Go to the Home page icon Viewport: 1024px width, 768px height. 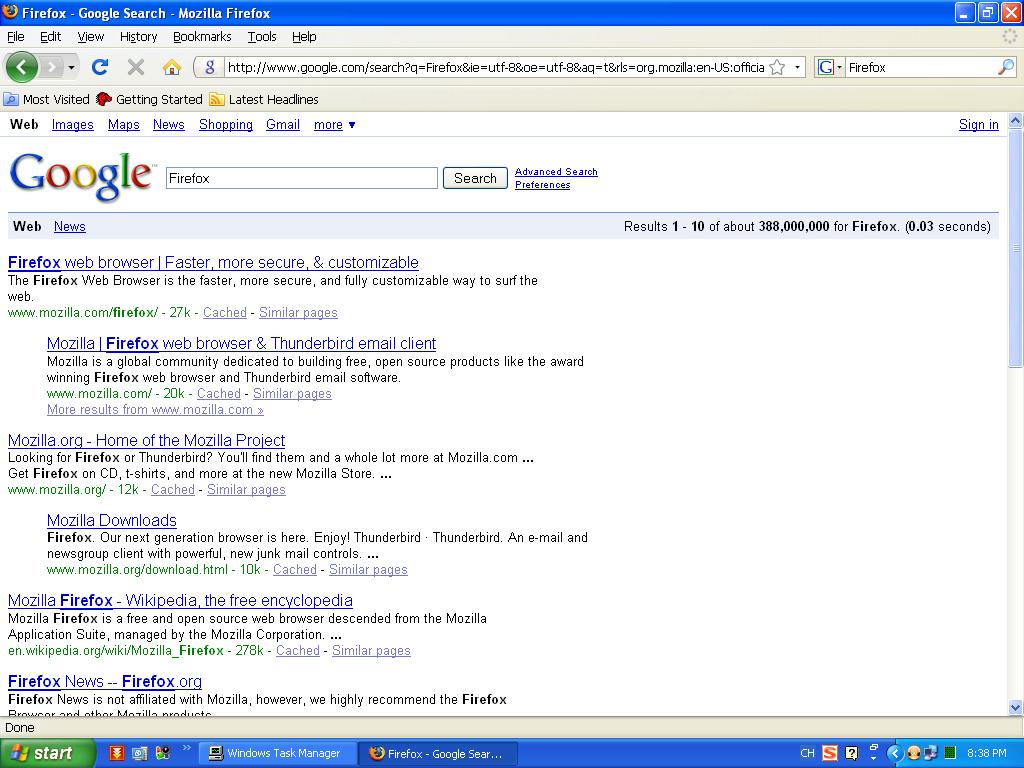[172, 67]
